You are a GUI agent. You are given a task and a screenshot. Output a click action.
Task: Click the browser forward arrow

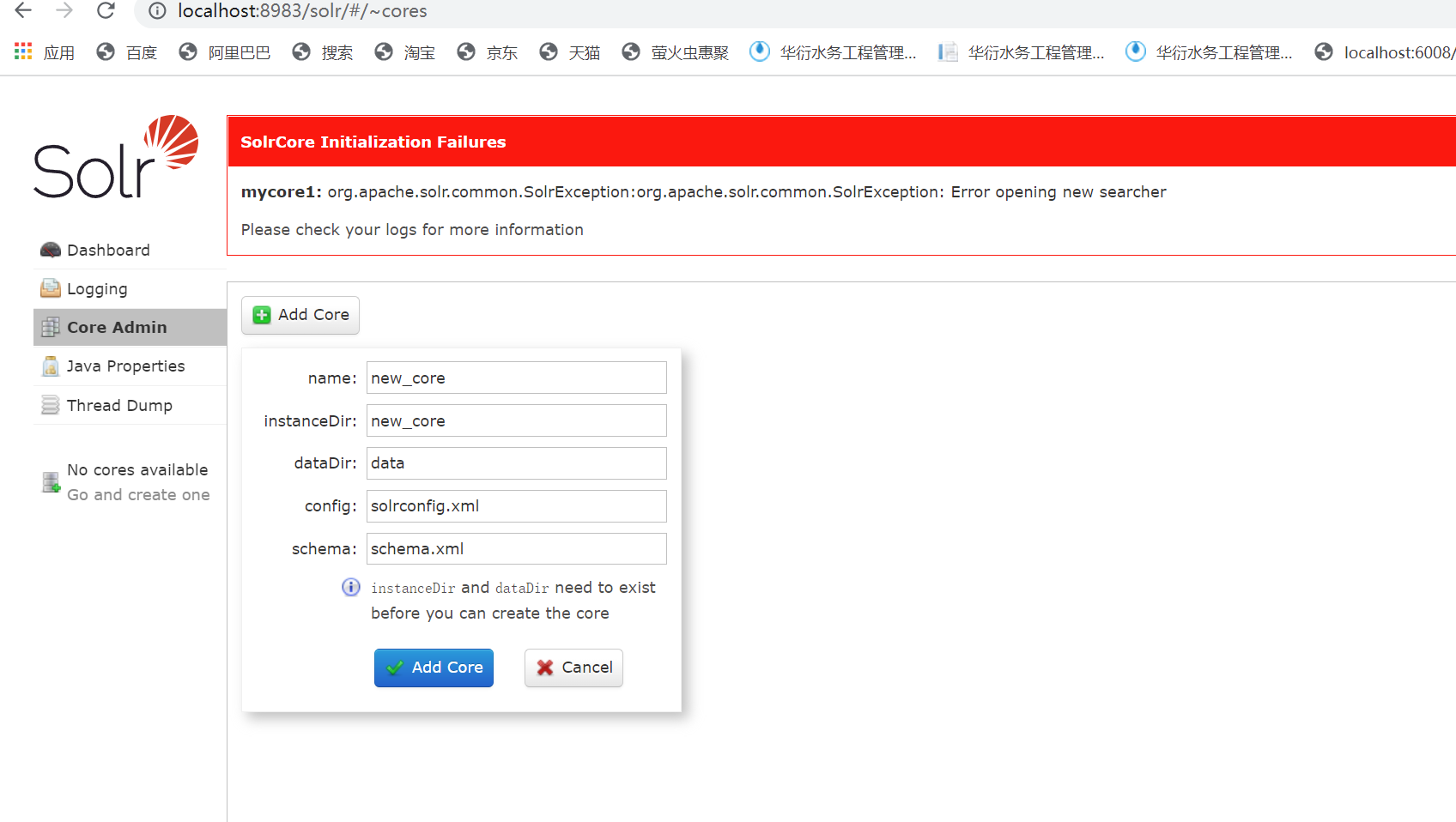(x=64, y=10)
